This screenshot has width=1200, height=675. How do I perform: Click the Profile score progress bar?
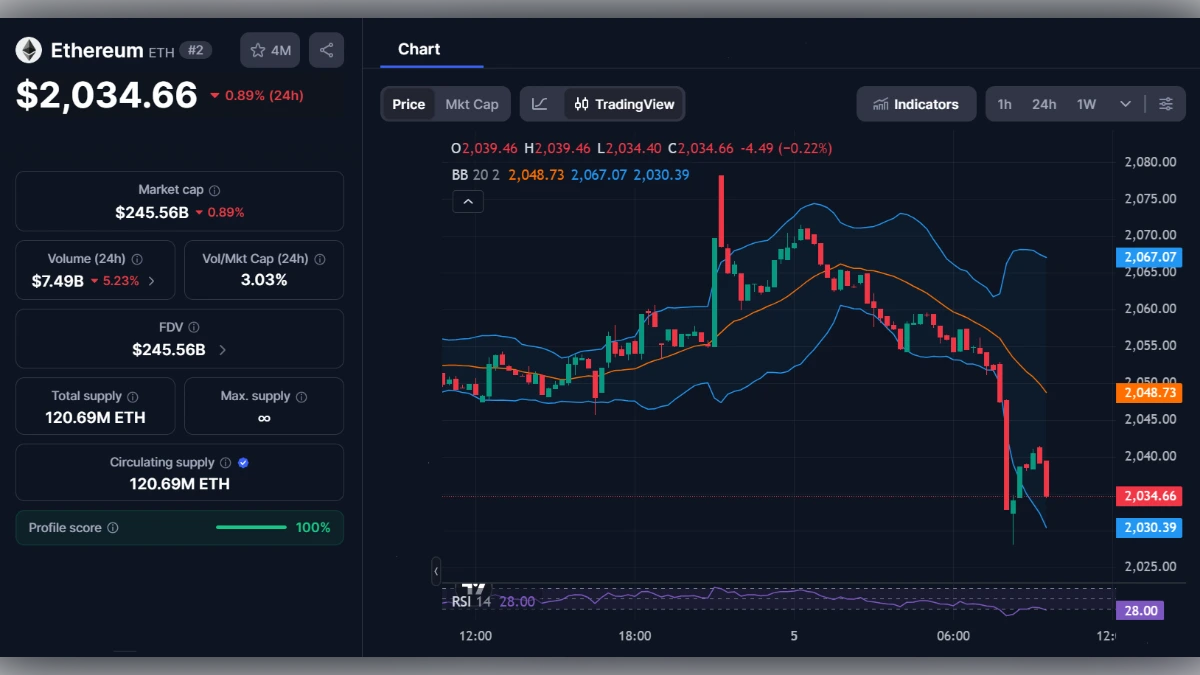click(251, 527)
